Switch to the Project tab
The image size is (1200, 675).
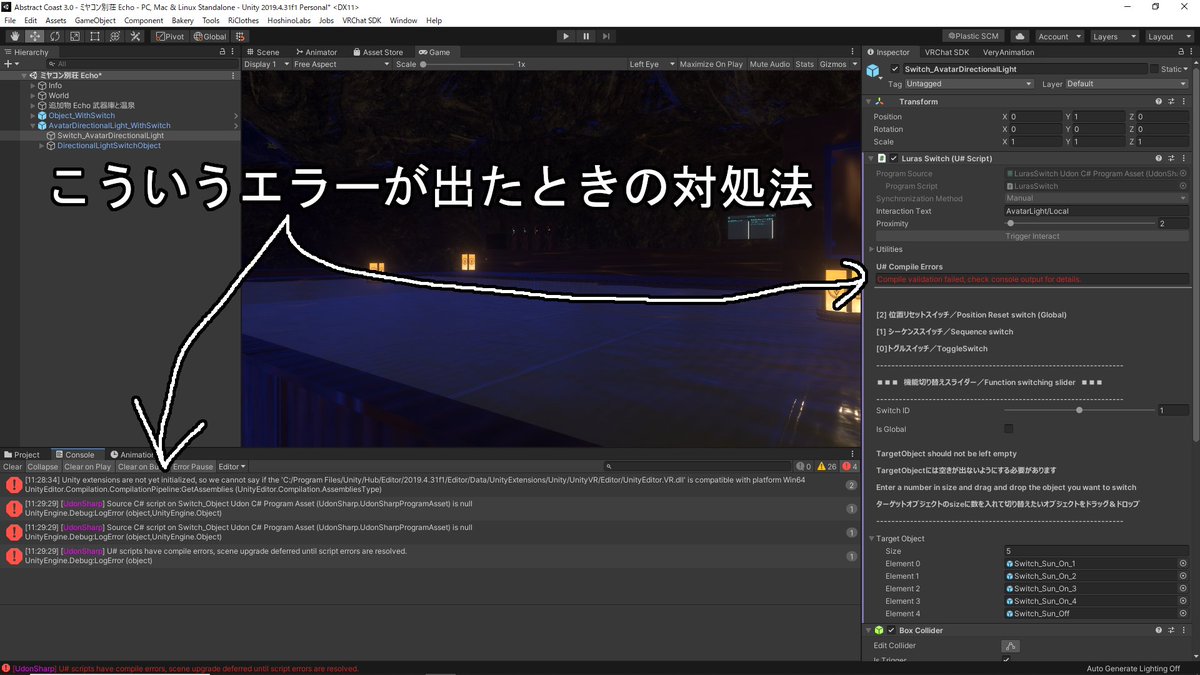[x=22, y=454]
